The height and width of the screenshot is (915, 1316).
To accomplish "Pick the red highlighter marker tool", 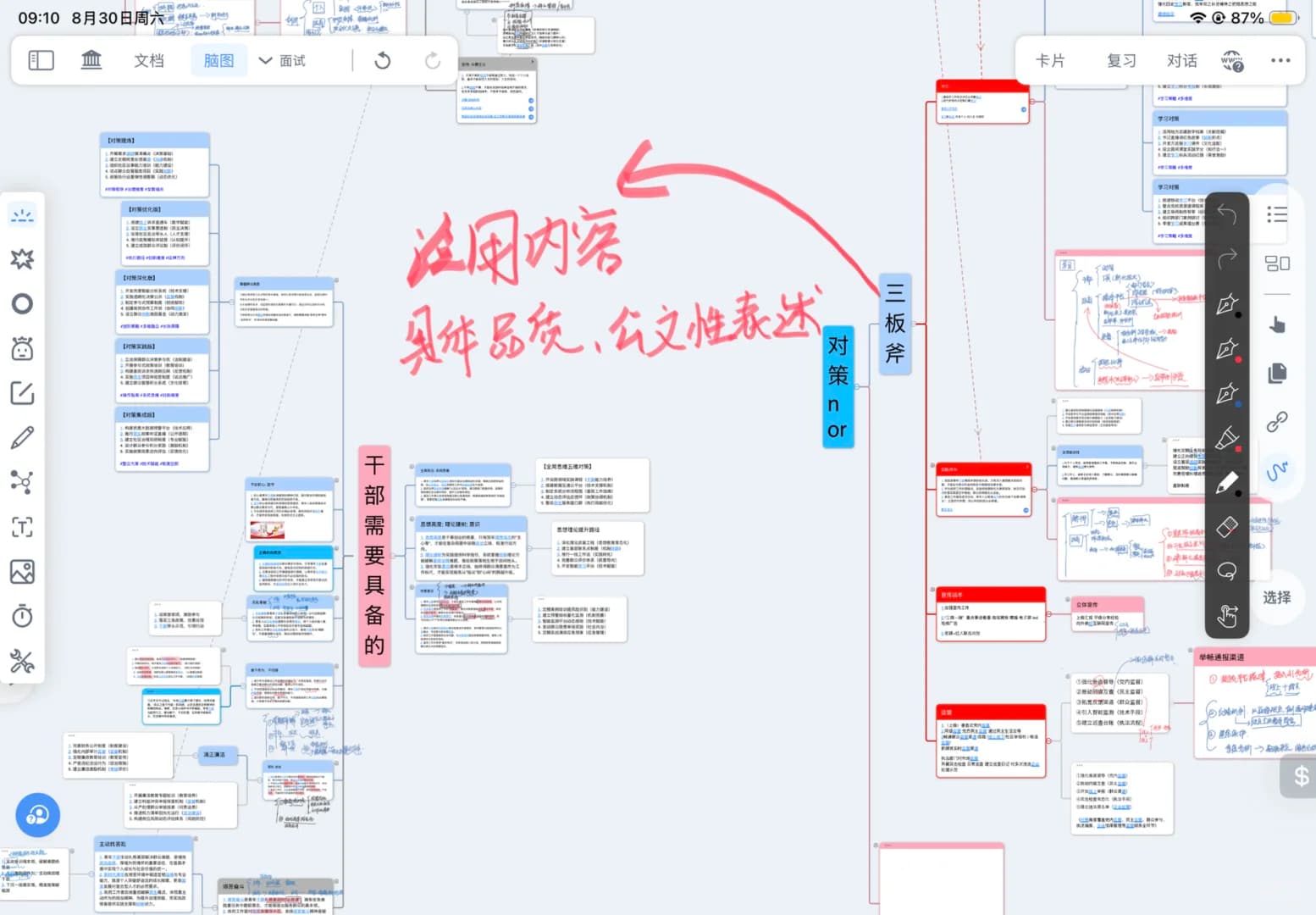I will coord(1226,438).
